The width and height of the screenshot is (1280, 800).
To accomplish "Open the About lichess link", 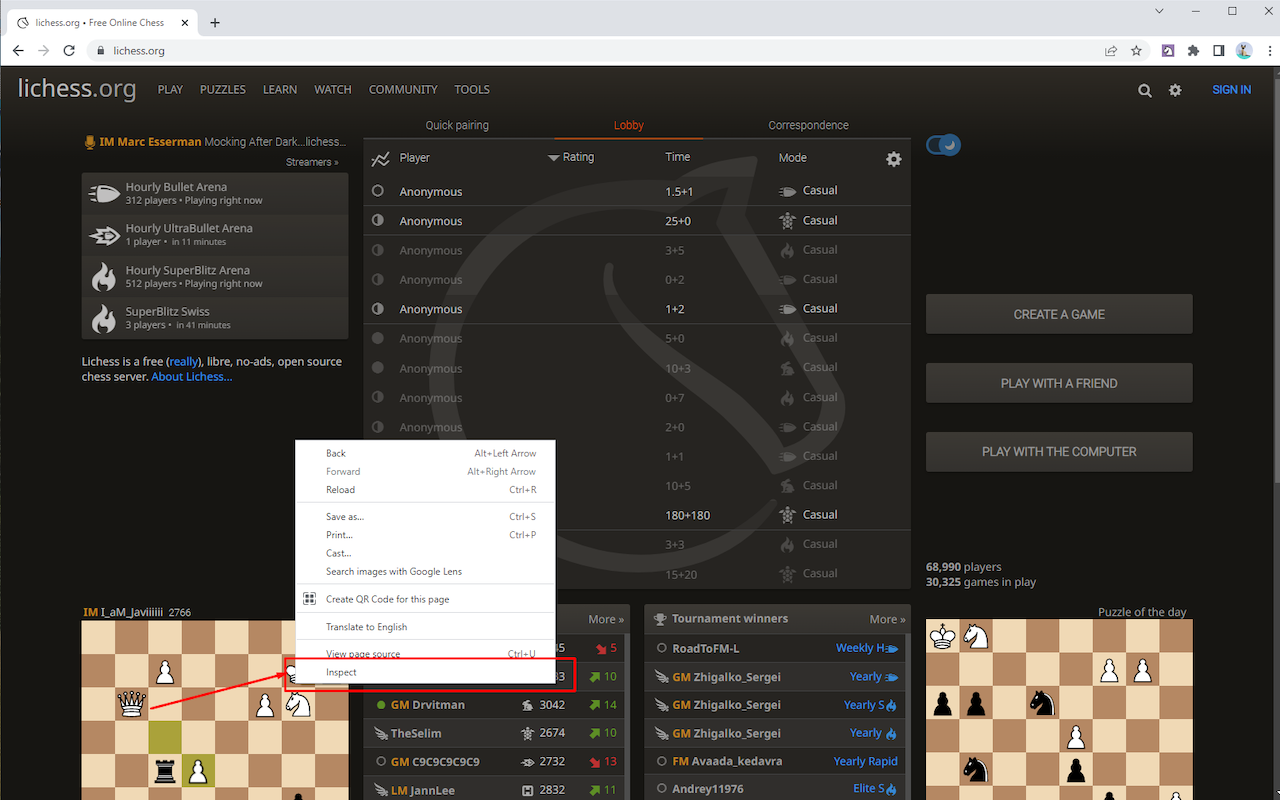I will point(191,376).
